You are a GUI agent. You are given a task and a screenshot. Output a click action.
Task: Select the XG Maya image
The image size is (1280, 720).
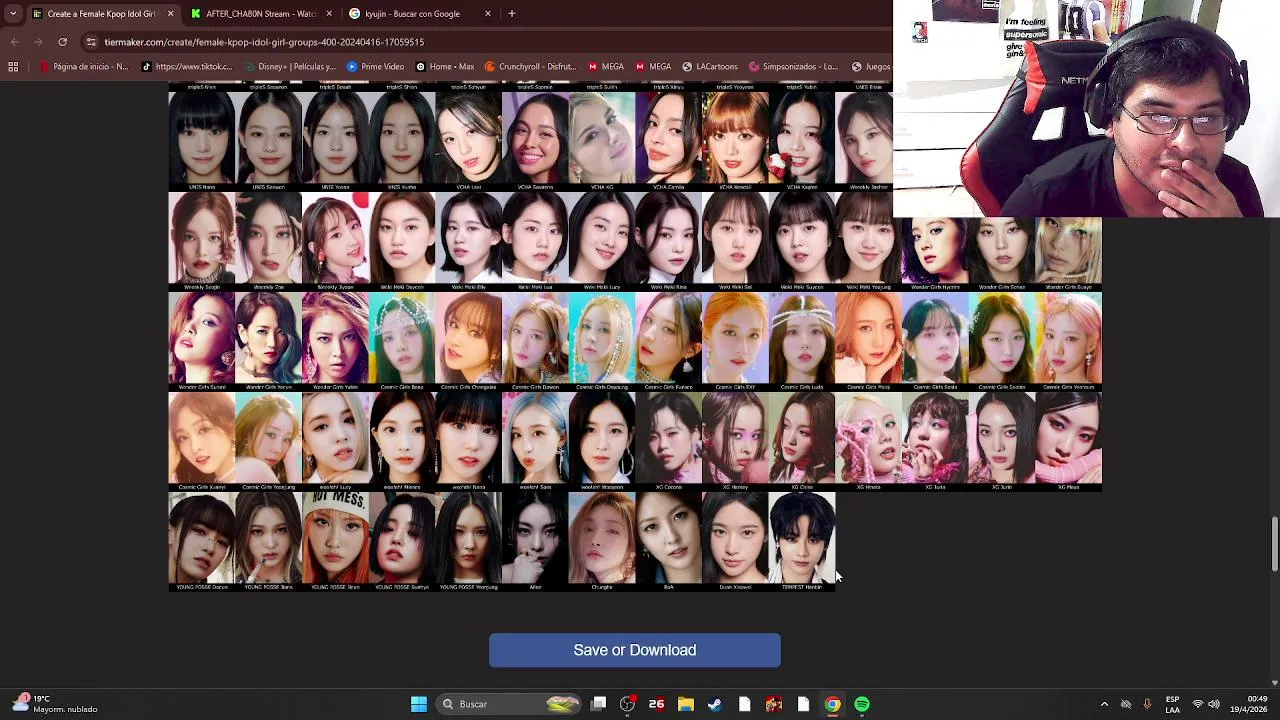[x=1068, y=441]
